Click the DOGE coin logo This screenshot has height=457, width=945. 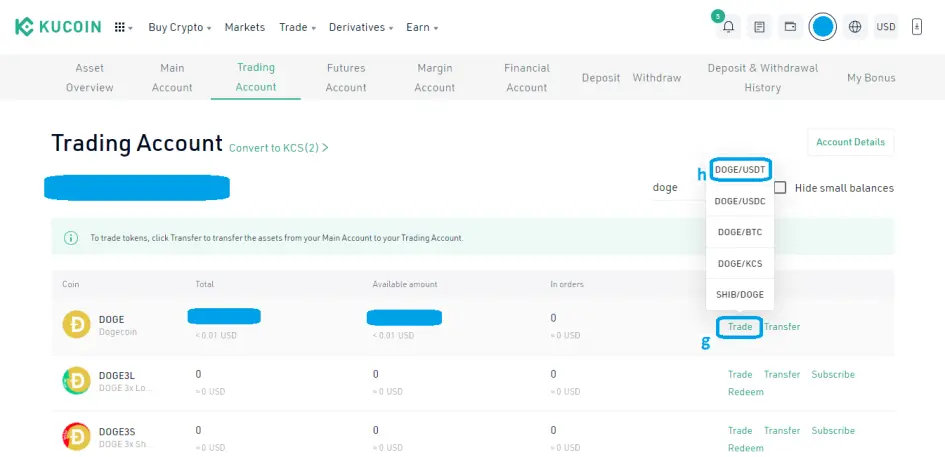pyautogui.click(x=77, y=324)
